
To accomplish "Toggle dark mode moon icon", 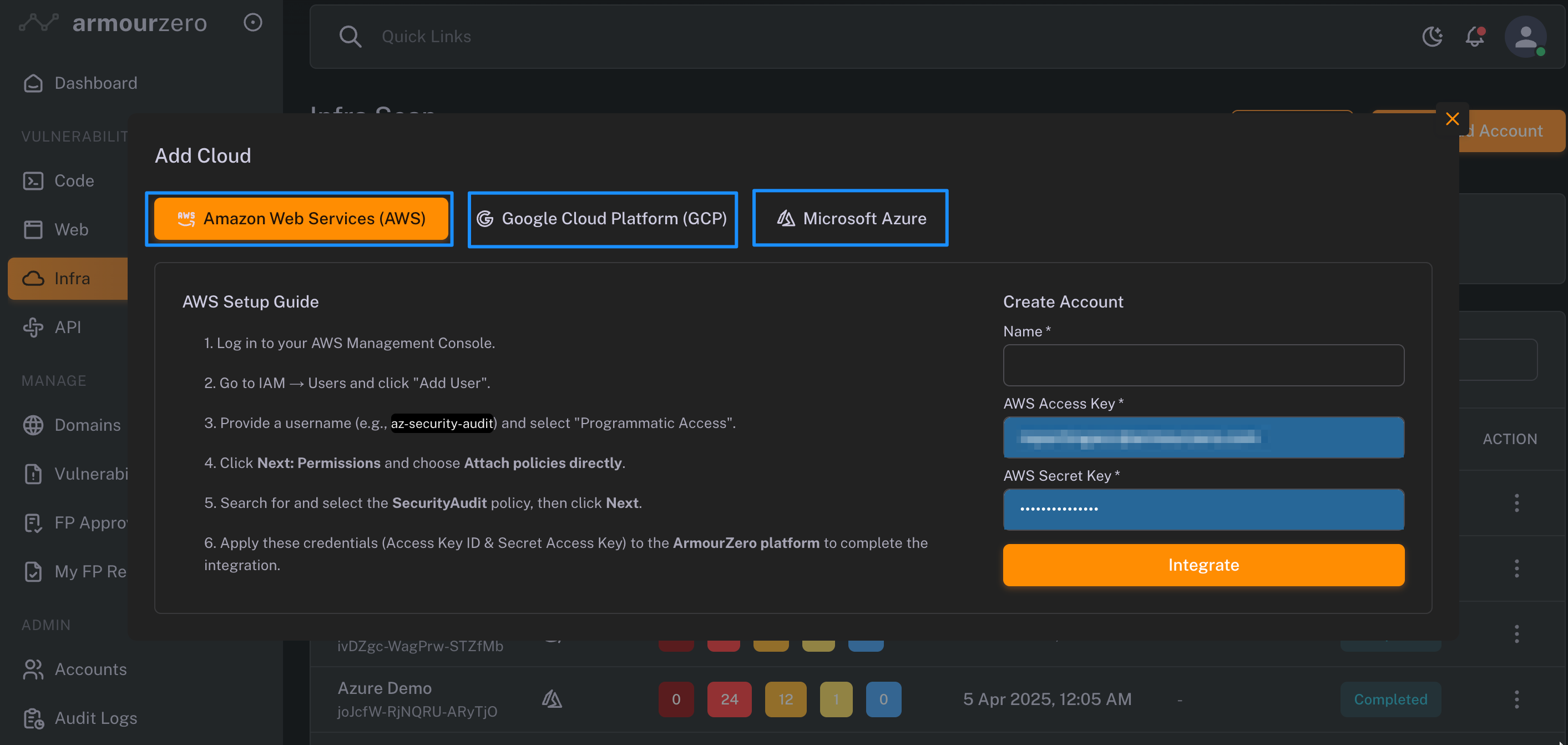I will [x=1432, y=37].
